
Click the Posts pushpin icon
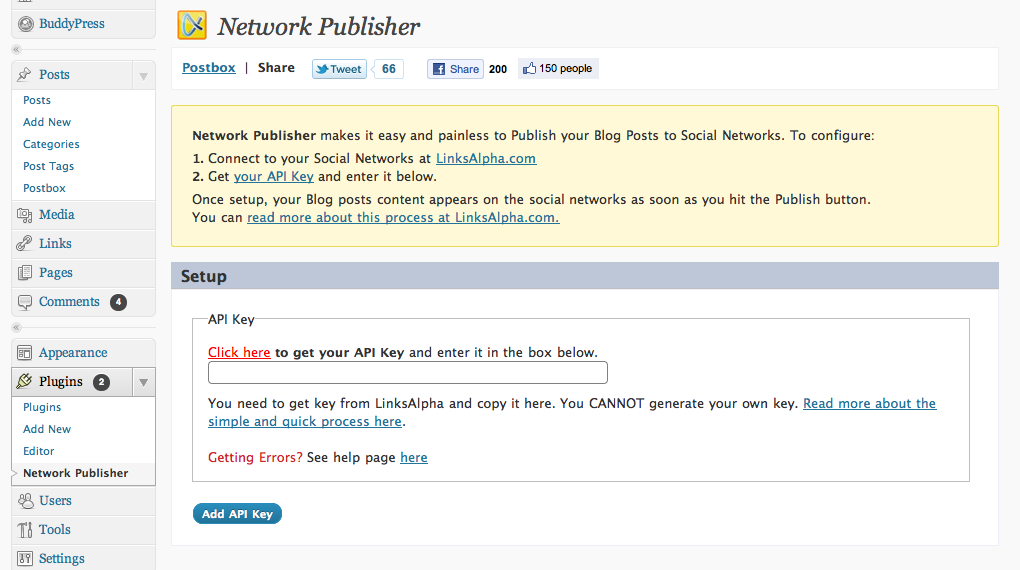[x=25, y=74]
